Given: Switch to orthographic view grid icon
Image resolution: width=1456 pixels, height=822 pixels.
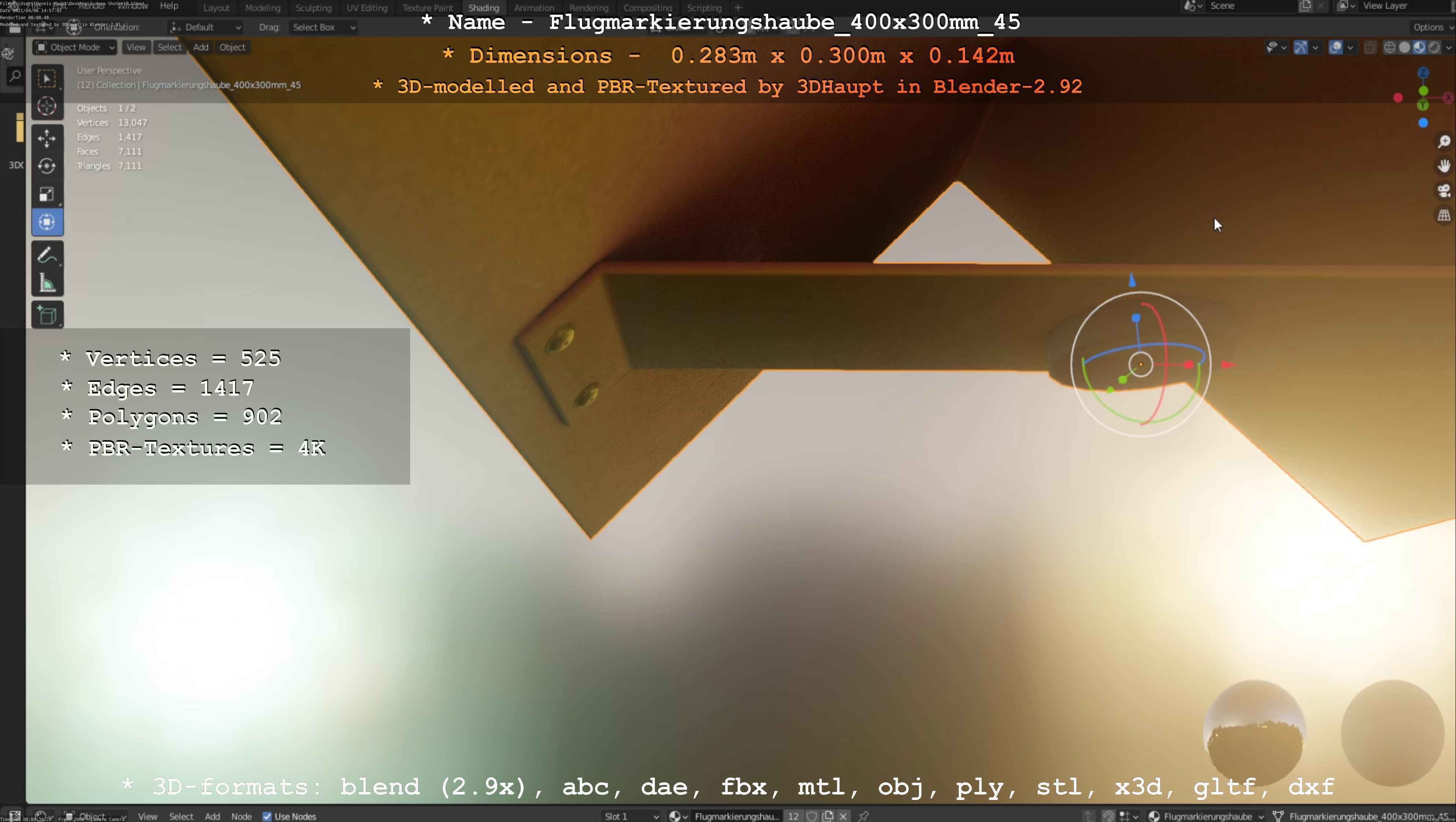Looking at the screenshot, I should [1444, 215].
